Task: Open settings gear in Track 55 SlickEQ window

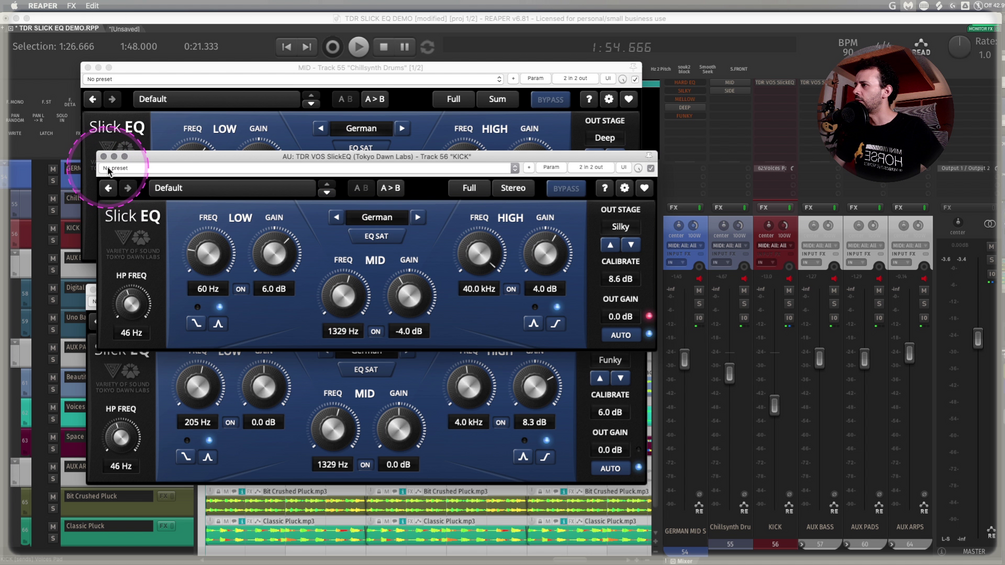Action: point(608,99)
